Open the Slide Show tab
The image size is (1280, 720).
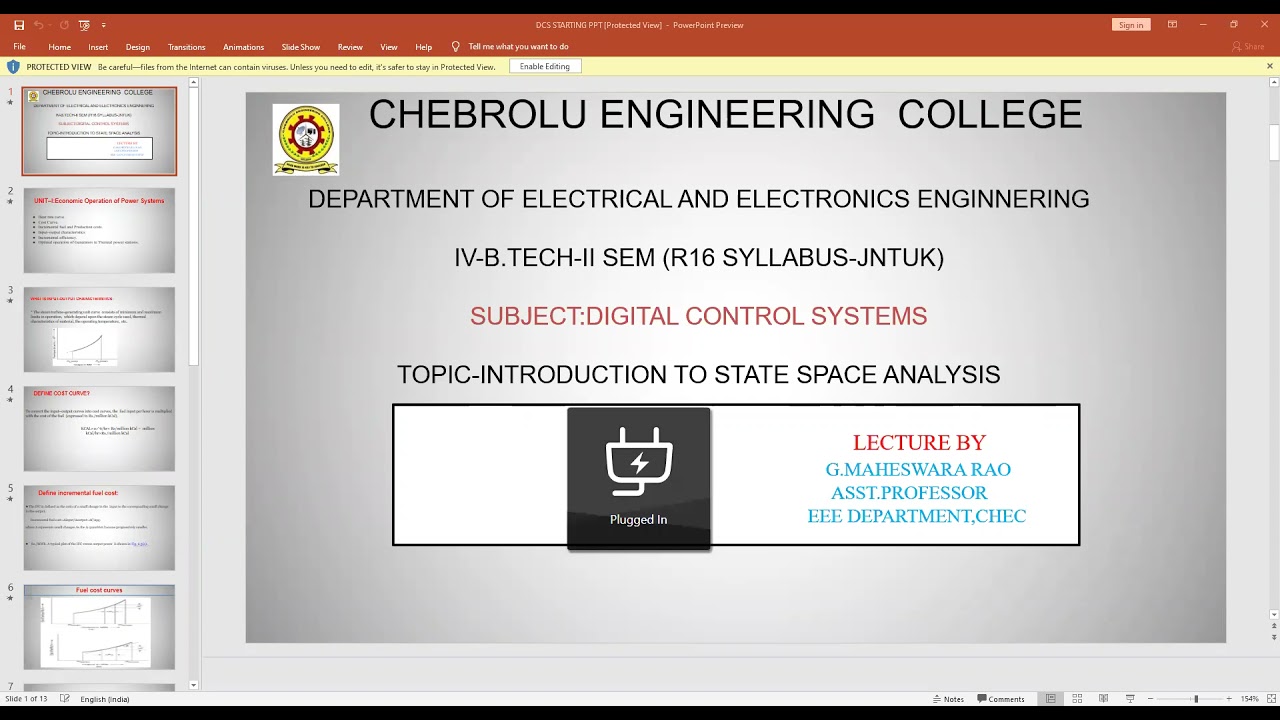[x=301, y=47]
